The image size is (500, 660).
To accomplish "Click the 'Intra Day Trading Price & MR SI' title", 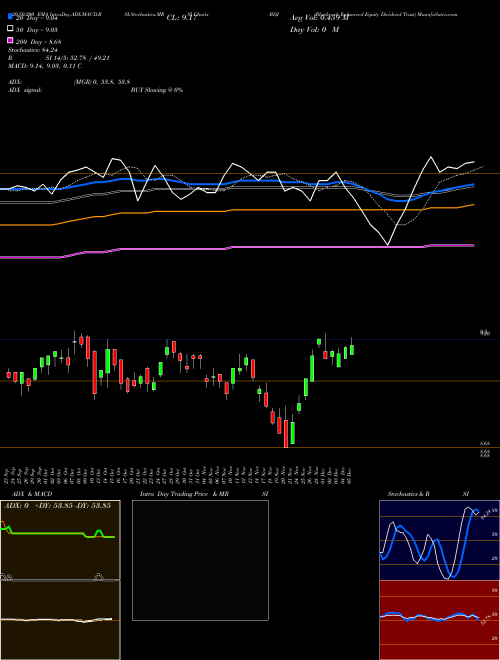I will click(x=204, y=494).
